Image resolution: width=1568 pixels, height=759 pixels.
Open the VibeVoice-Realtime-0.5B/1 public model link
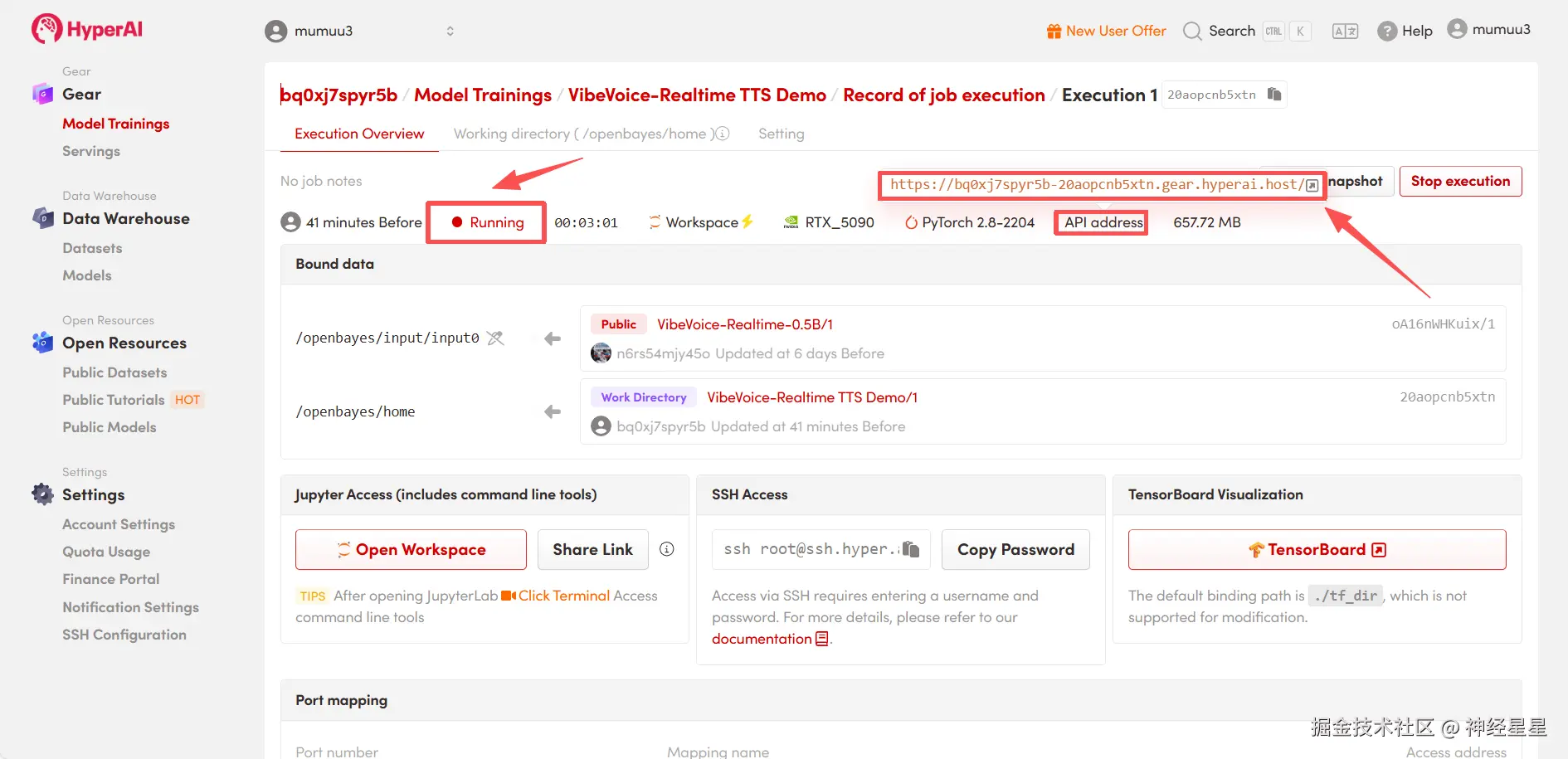pyautogui.click(x=745, y=324)
